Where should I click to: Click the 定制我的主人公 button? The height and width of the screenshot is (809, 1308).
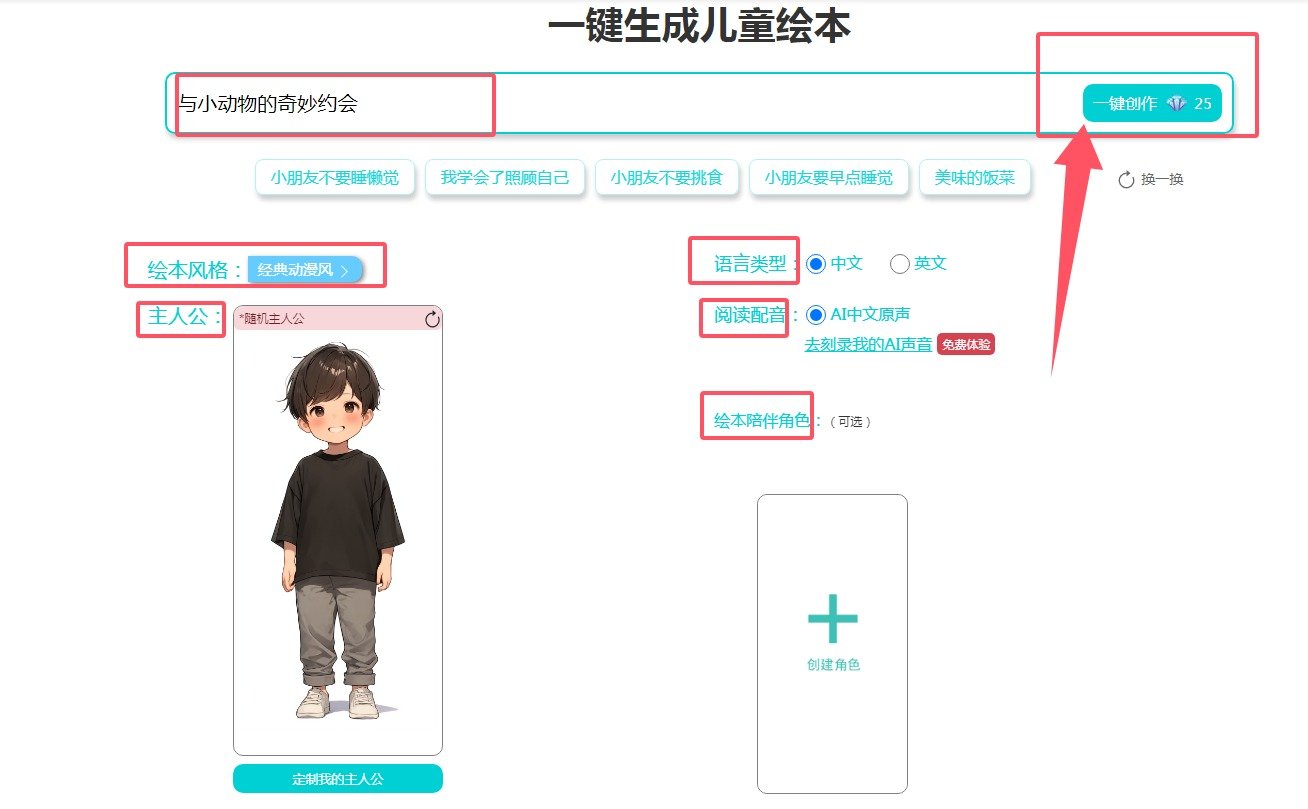click(x=338, y=778)
